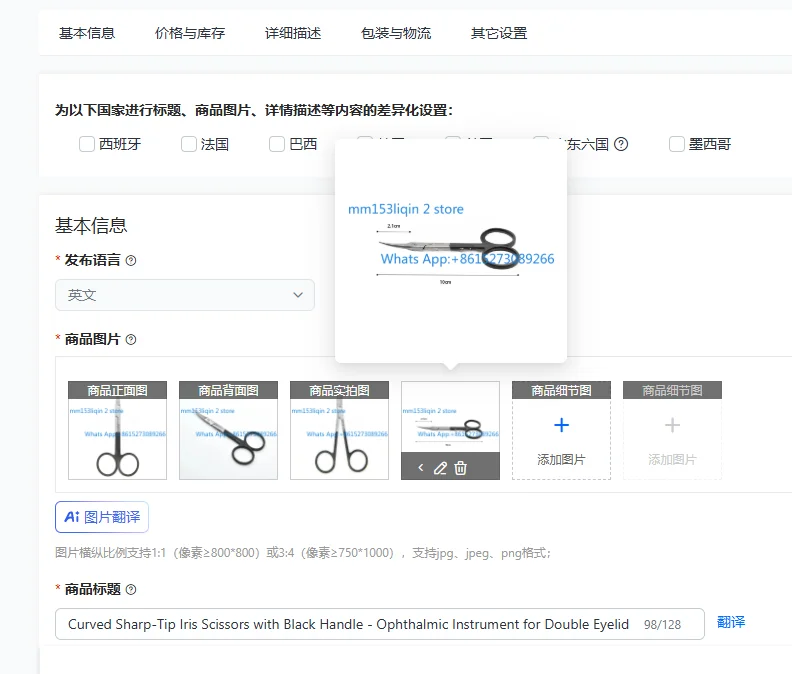Switch to 价格与库存 tab
Image resolution: width=792 pixels, height=674 pixels.
point(190,33)
